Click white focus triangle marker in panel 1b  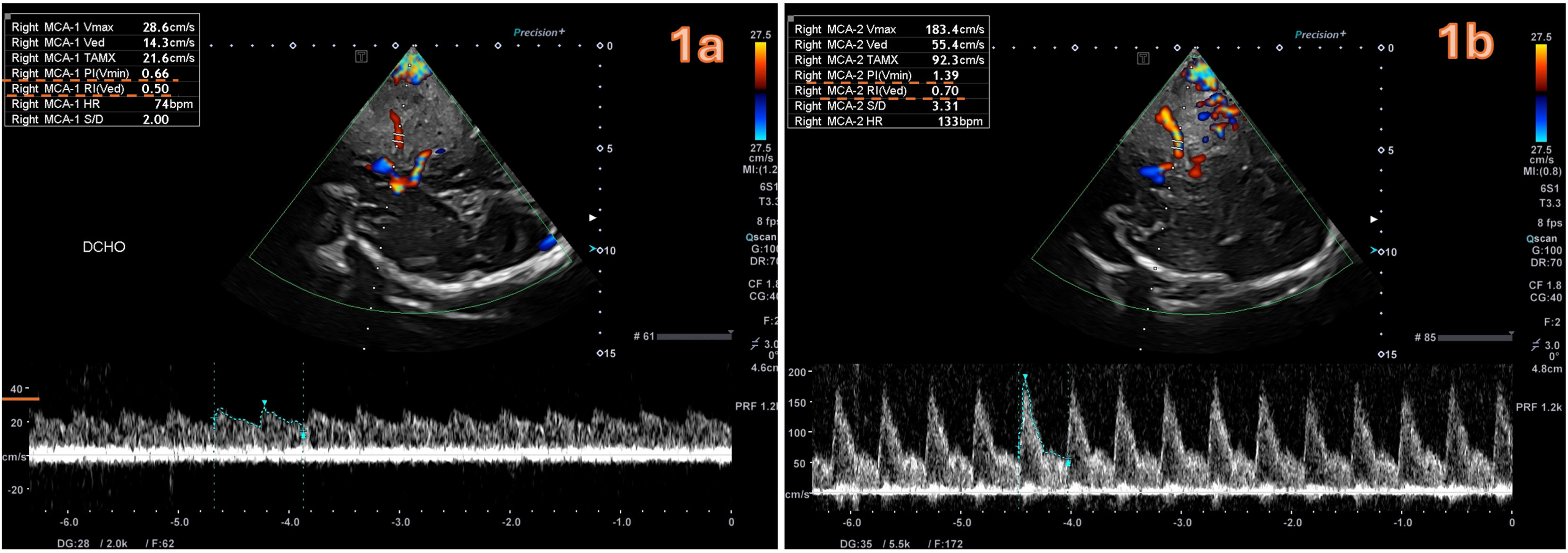[1374, 219]
